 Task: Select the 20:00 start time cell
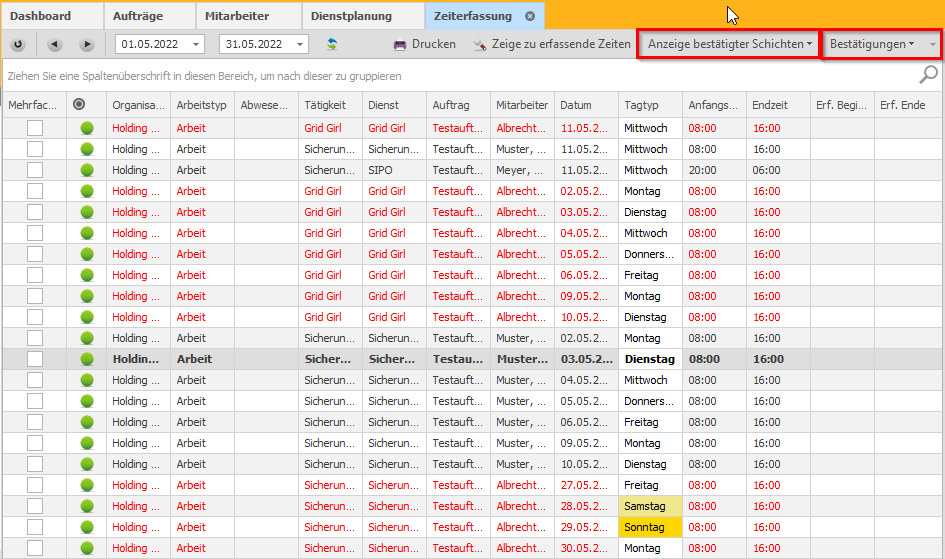pos(715,170)
